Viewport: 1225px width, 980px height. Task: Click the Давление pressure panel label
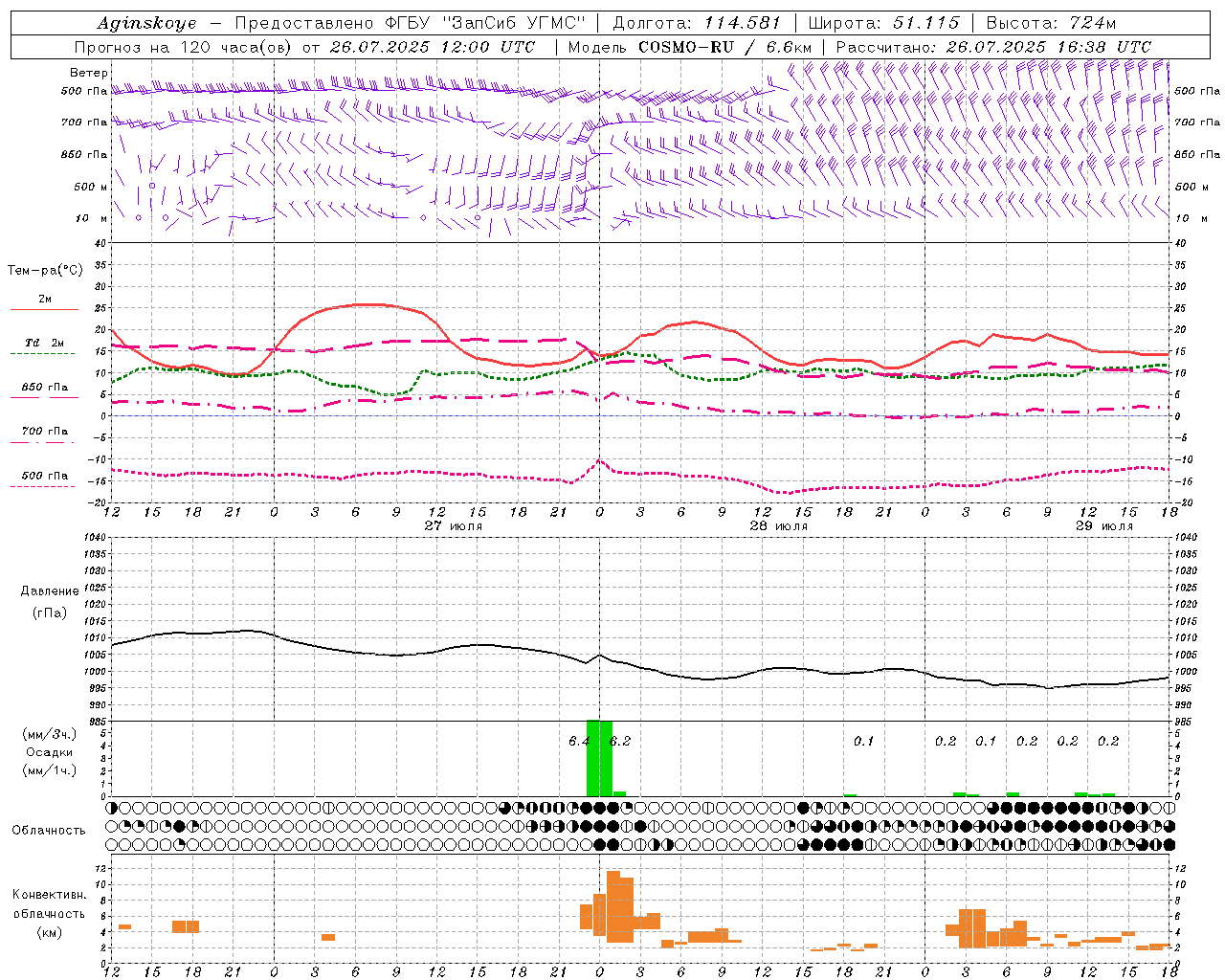(50, 591)
